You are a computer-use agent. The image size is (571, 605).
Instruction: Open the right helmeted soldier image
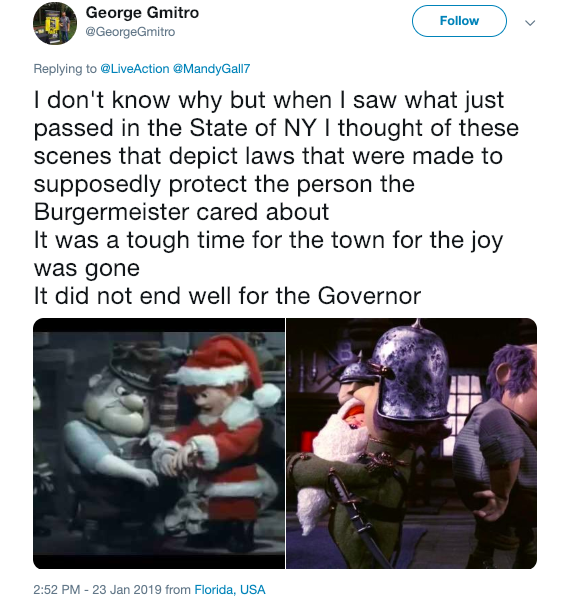(x=411, y=443)
